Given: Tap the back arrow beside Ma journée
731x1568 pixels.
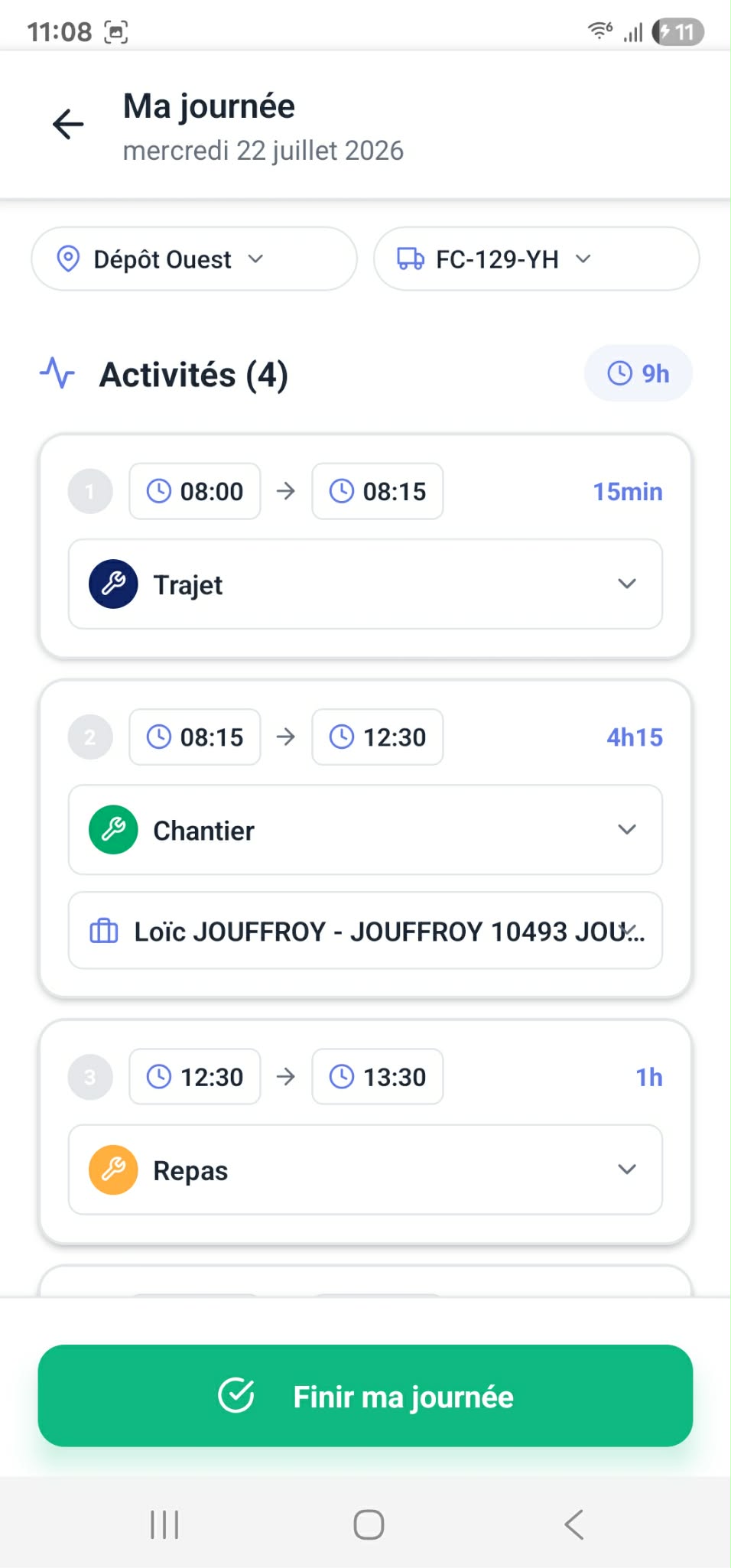Looking at the screenshot, I should pyautogui.click(x=68, y=124).
